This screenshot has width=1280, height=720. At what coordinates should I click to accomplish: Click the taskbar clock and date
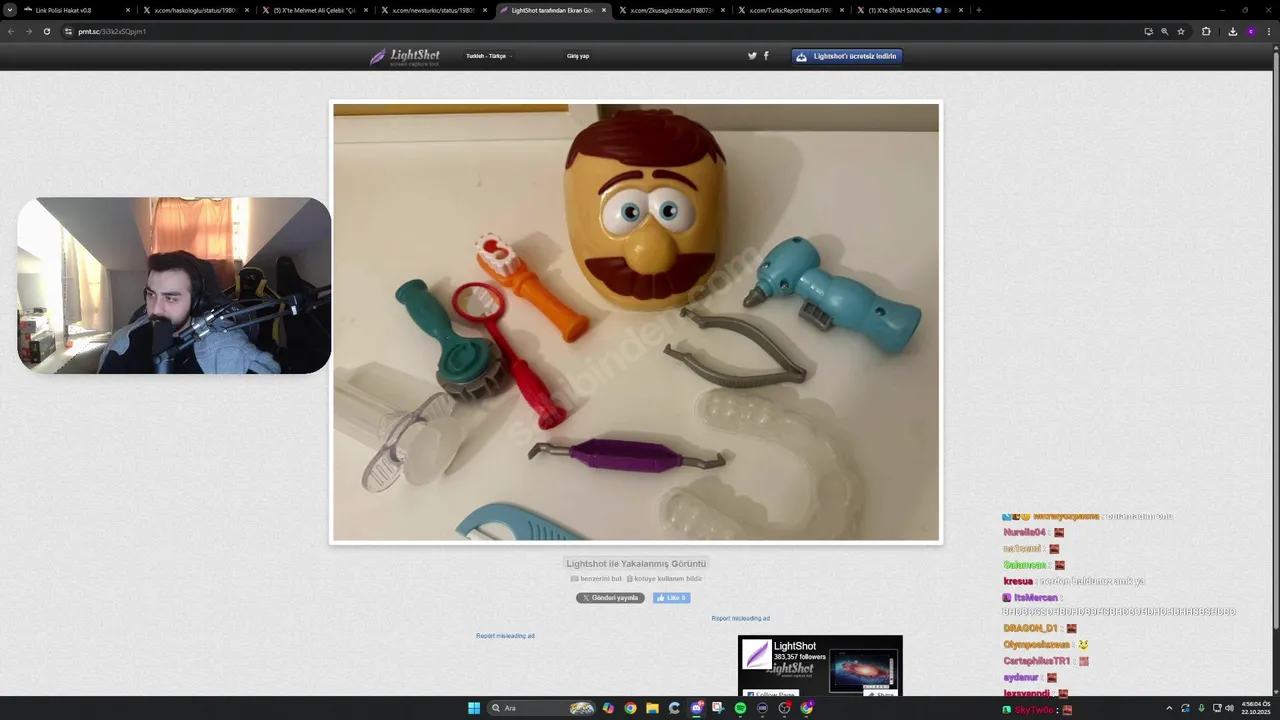click(x=1255, y=708)
